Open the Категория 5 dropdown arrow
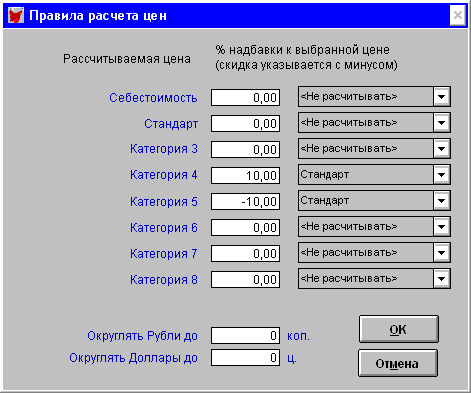The width and height of the screenshot is (471, 393). (x=442, y=201)
